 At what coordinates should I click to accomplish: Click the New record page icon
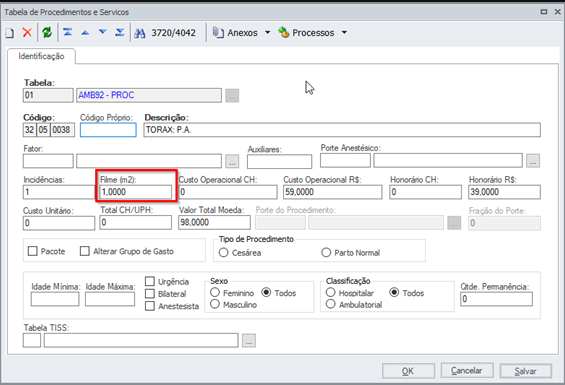10,33
